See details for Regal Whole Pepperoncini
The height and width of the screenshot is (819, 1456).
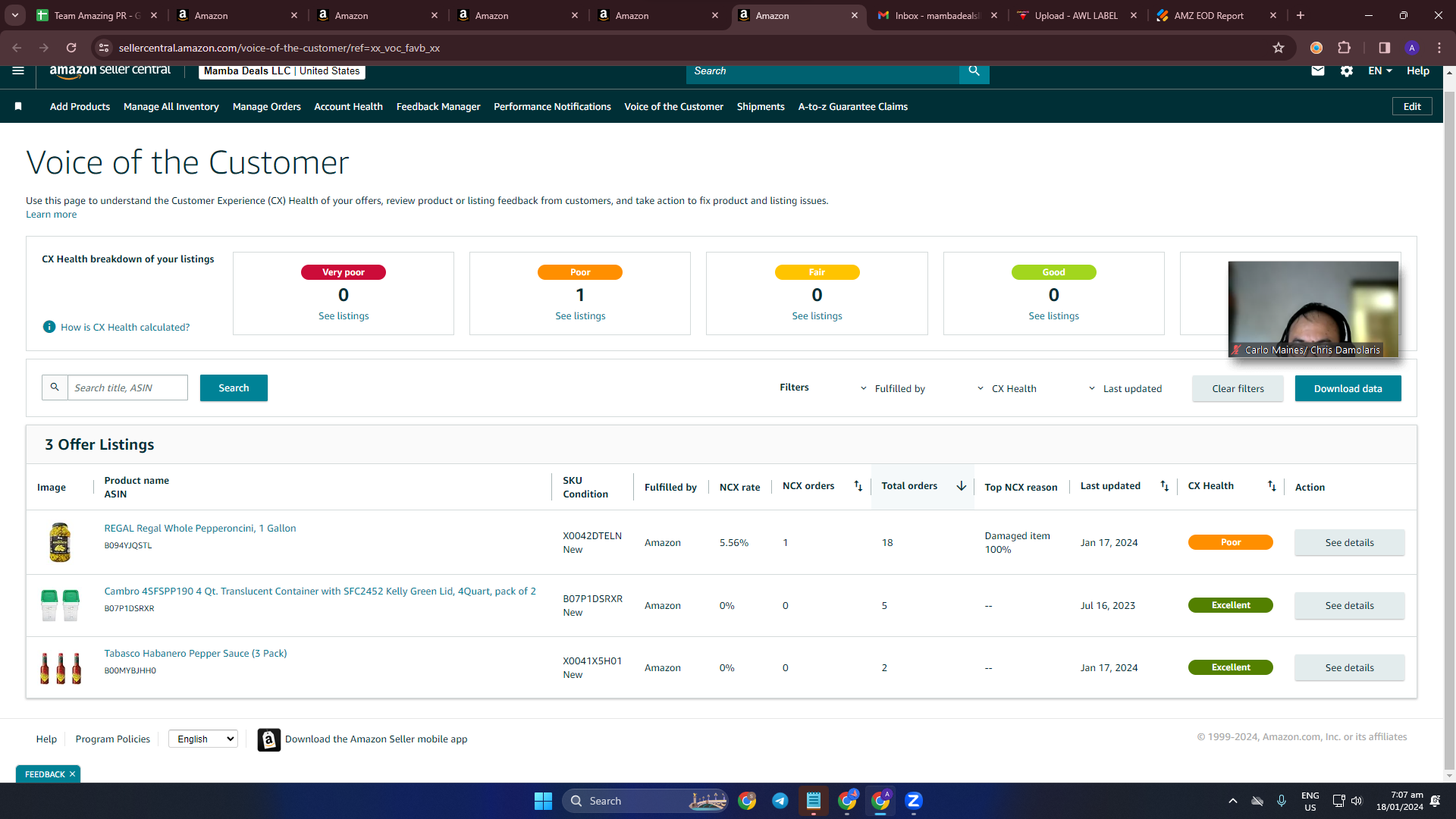(1350, 542)
